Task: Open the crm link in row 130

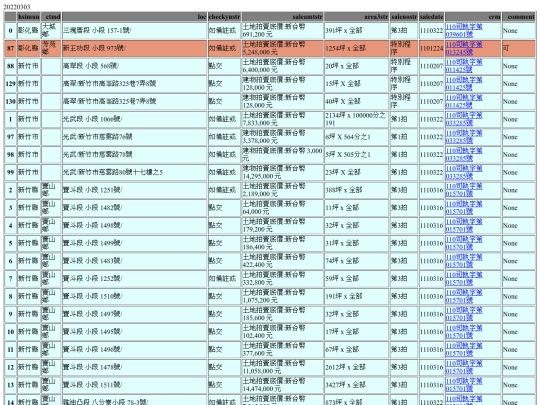Action: (x=464, y=102)
